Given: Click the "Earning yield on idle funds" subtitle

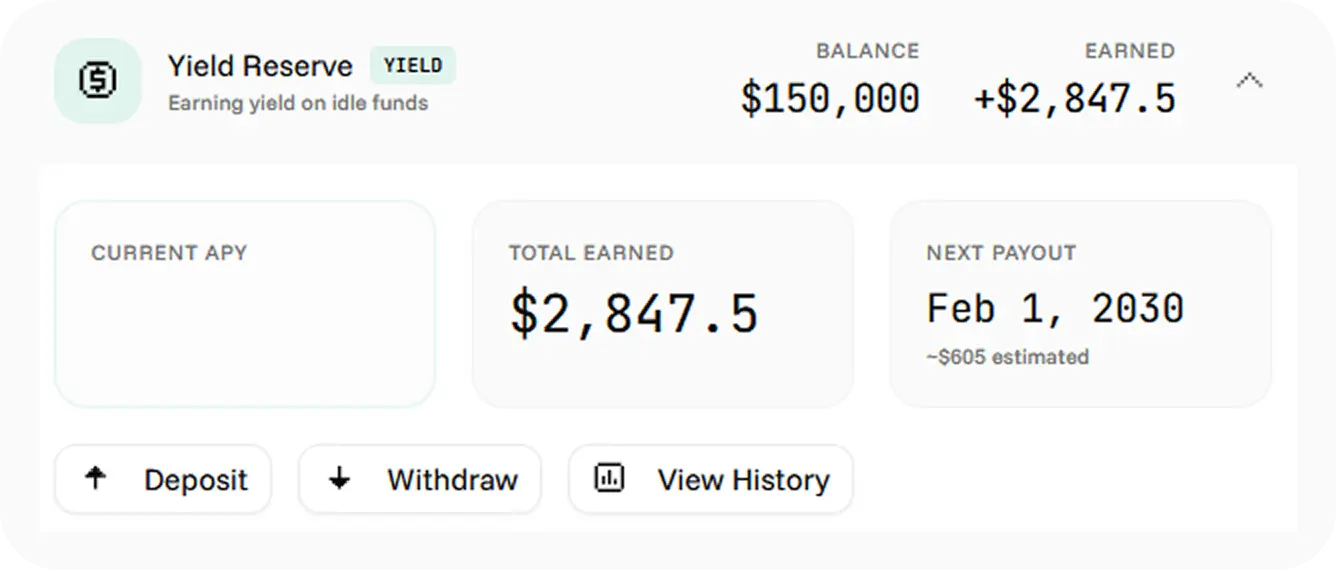Looking at the screenshot, I should pyautogui.click(x=298, y=103).
